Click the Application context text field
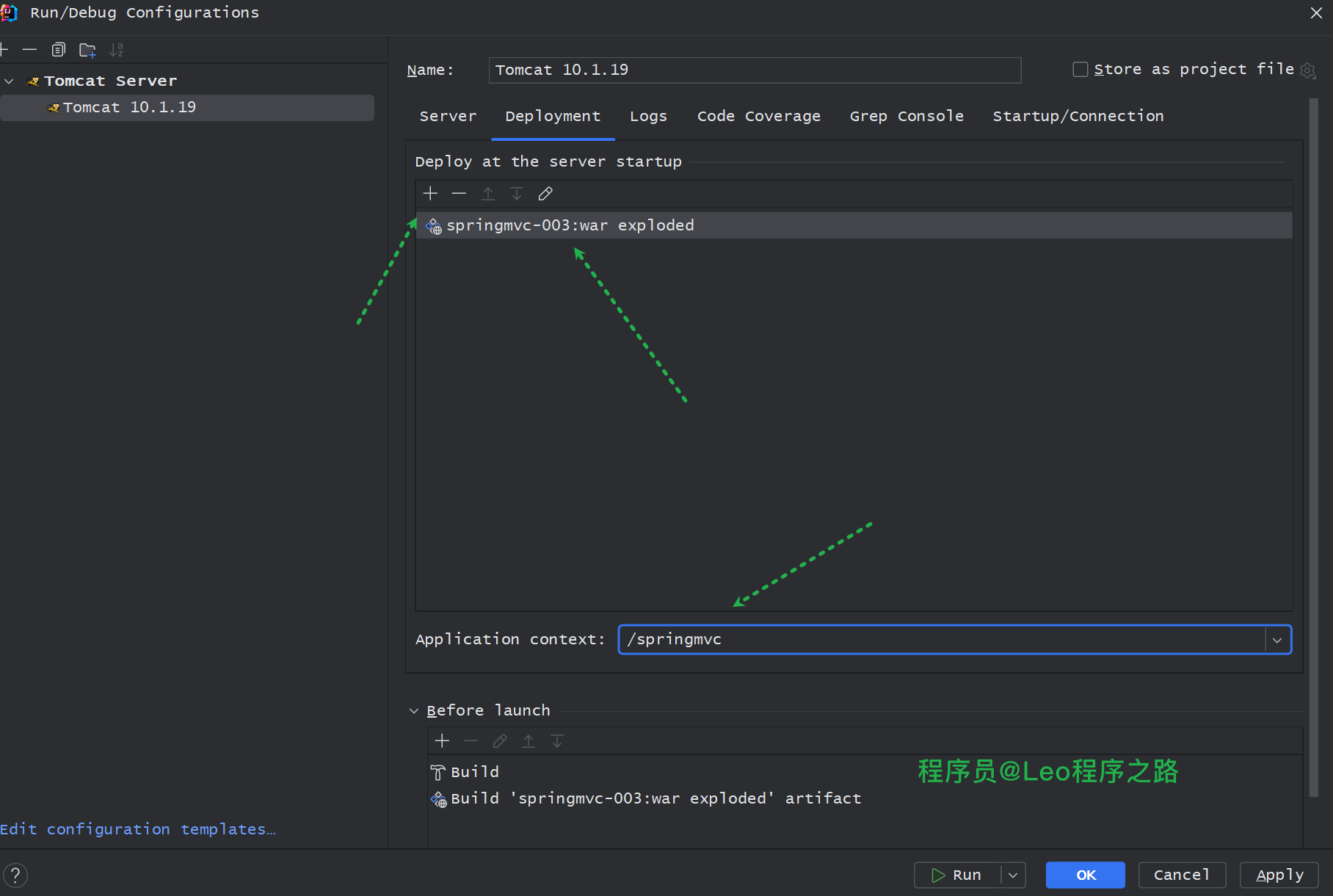 coord(942,640)
